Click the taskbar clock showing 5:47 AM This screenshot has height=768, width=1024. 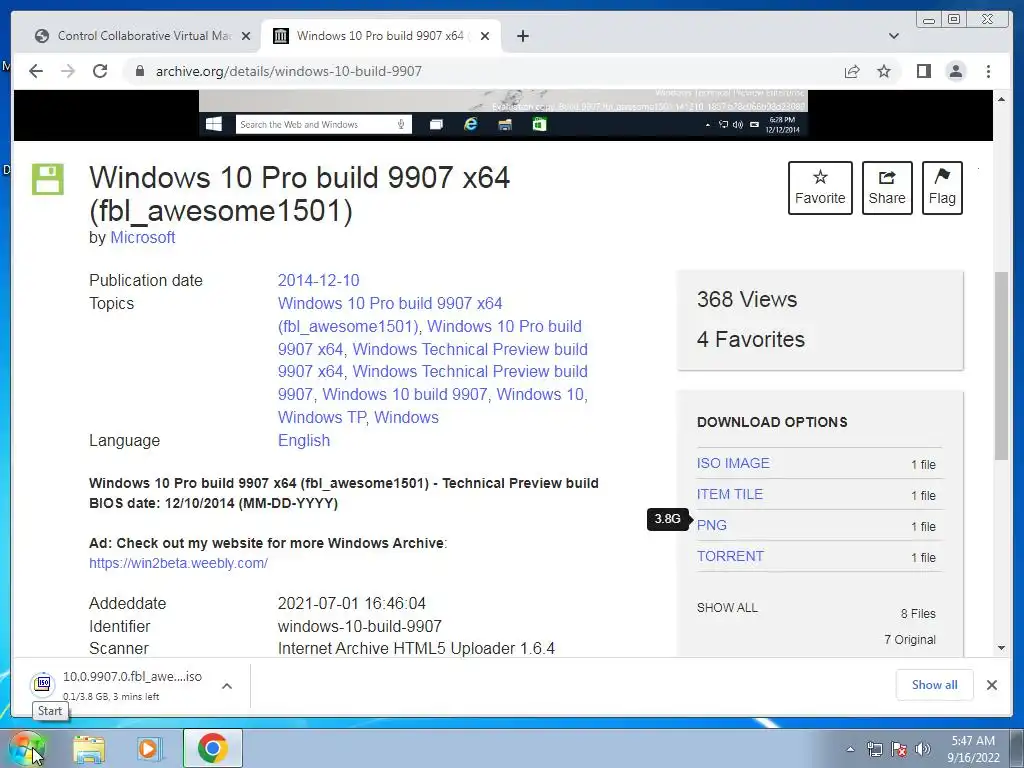pyautogui.click(x=973, y=749)
